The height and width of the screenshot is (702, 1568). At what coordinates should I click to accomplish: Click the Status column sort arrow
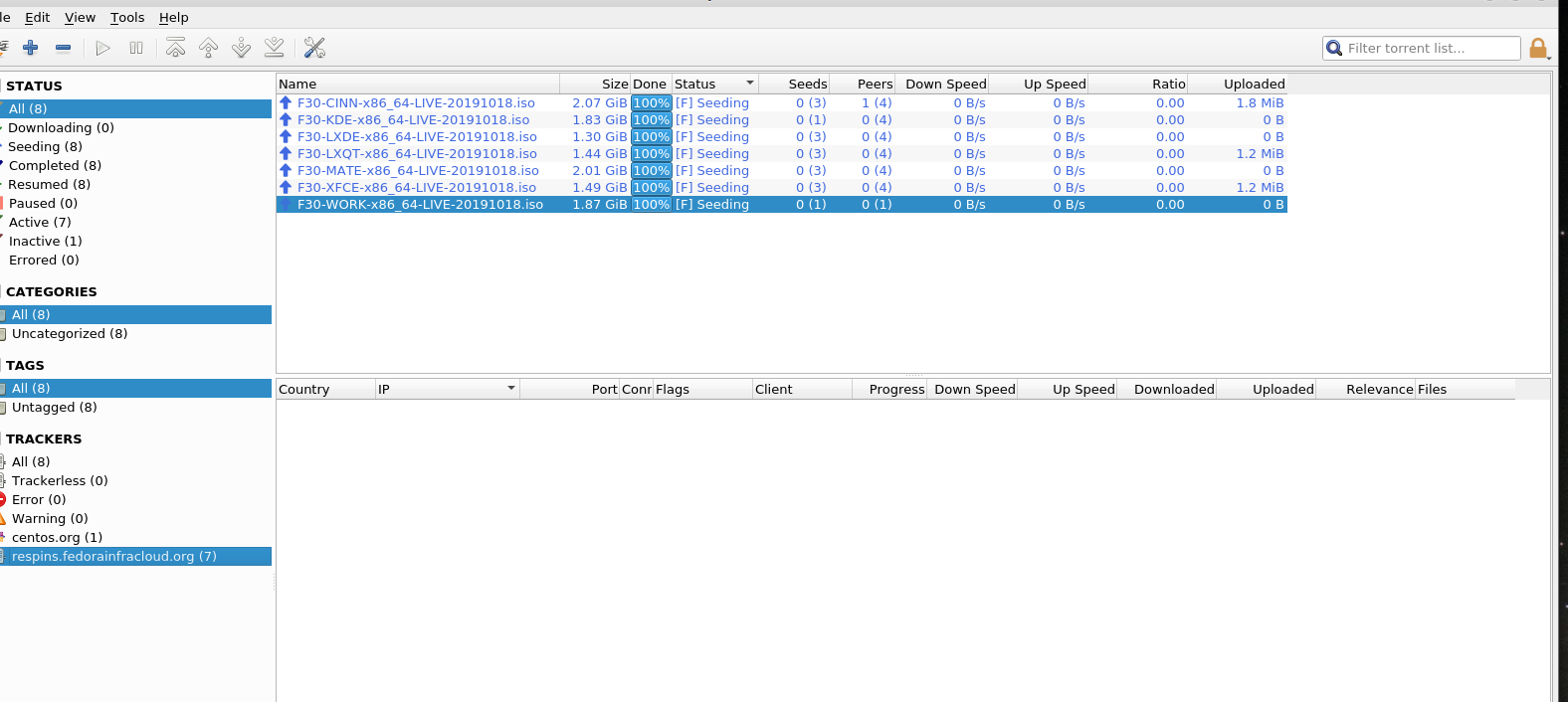750,84
